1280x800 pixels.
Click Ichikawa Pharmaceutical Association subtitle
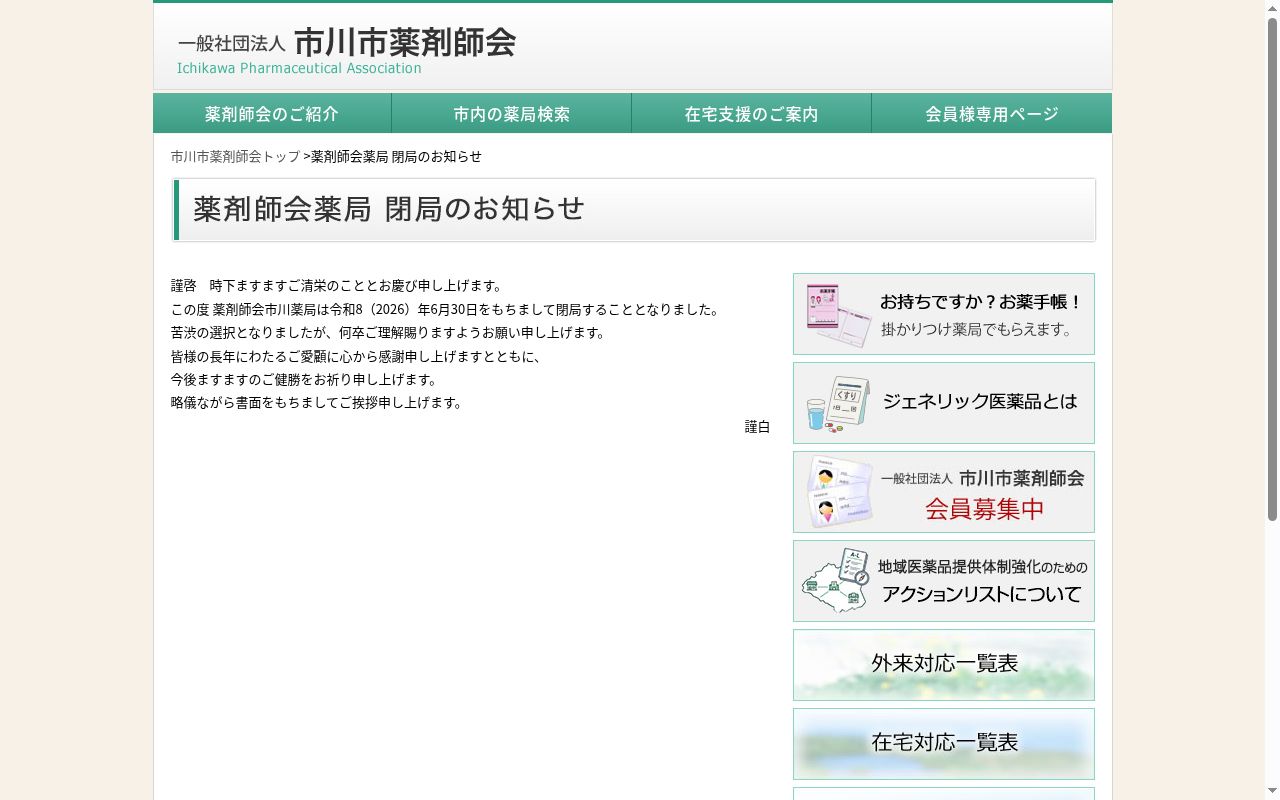(x=299, y=68)
